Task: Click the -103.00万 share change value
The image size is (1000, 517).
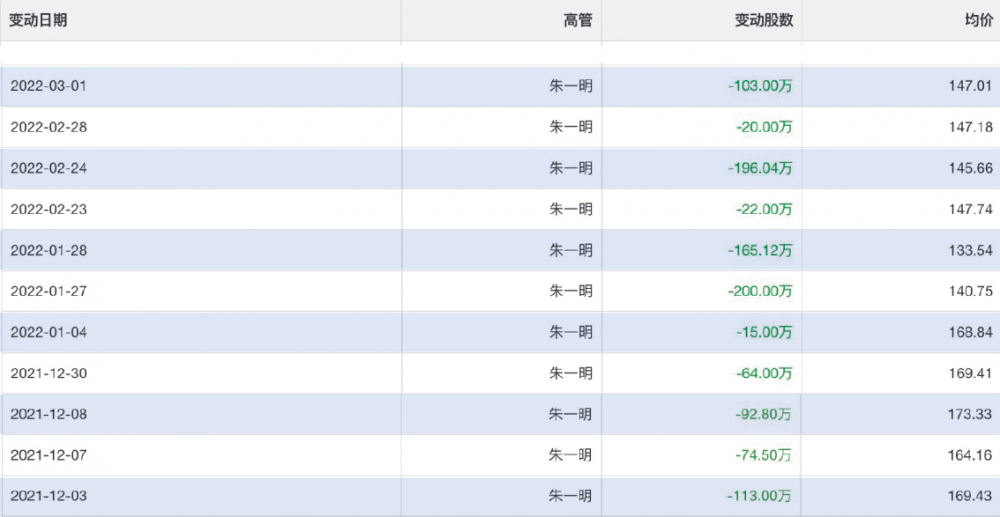Action: 760,86
